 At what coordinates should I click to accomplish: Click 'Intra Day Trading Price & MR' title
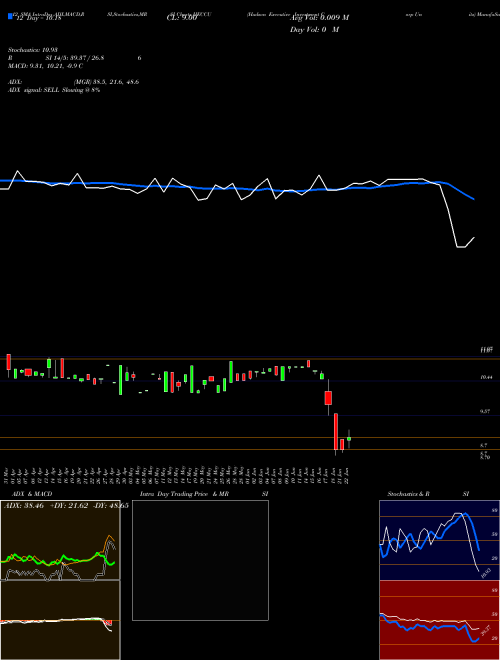coord(184,494)
